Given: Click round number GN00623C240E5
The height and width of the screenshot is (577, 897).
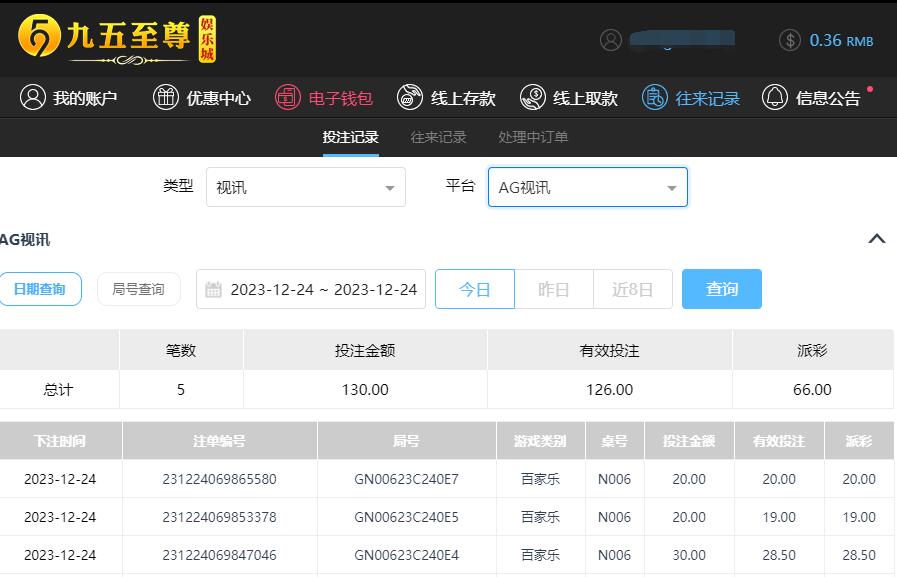Looking at the screenshot, I should pyautogui.click(x=407, y=517).
